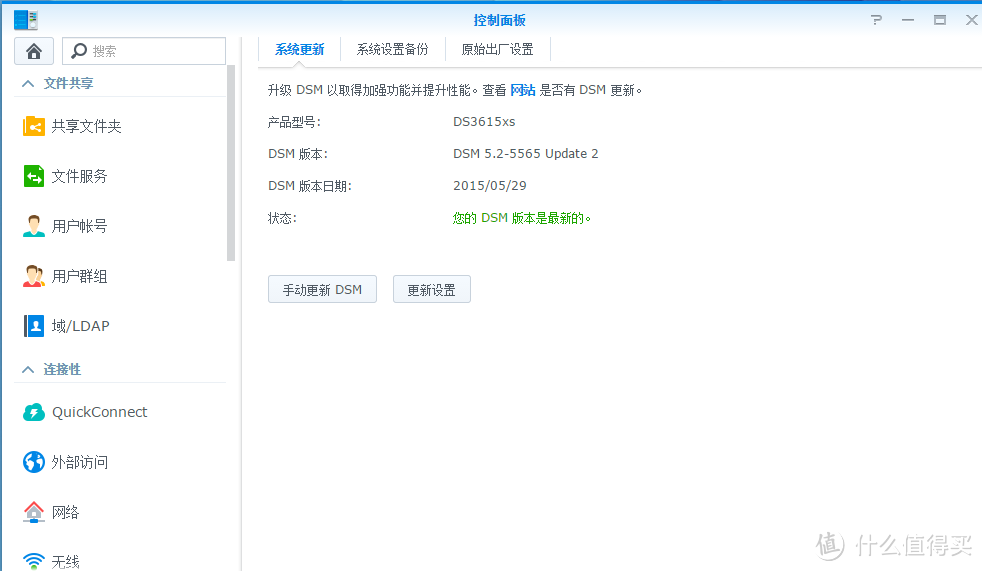Select the DSM 5.2-5565 Update 2 text
982x571 pixels.
[525, 154]
